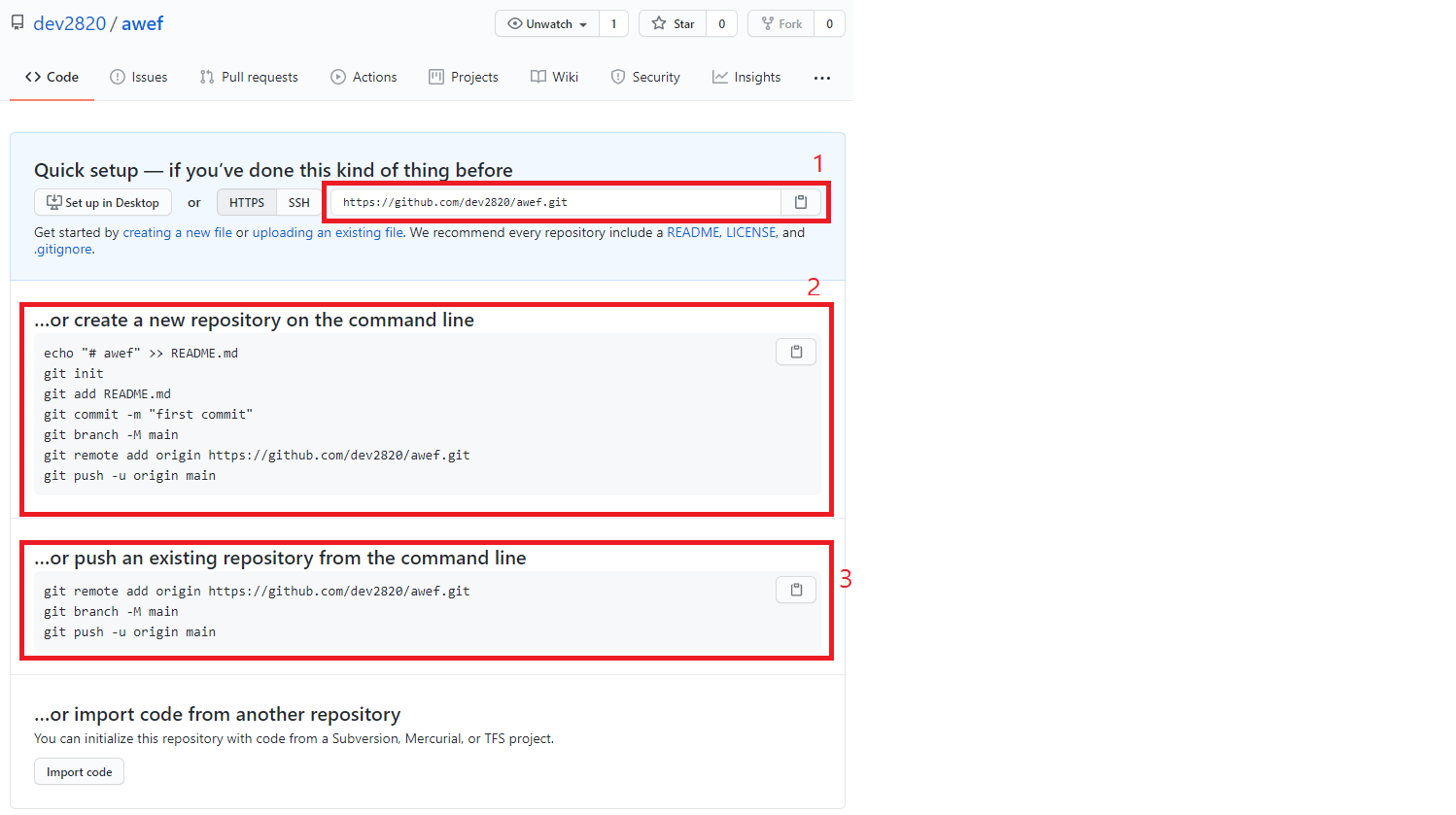This screenshot has height=815, width=1456.
Task: Click the 'git add README.md' command line
Action: click(x=107, y=393)
